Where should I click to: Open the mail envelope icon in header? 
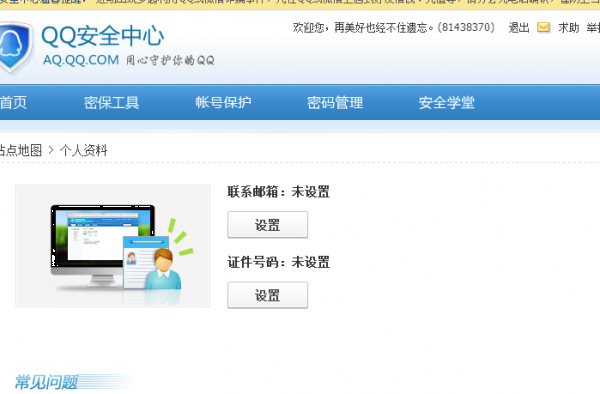[x=543, y=28]
